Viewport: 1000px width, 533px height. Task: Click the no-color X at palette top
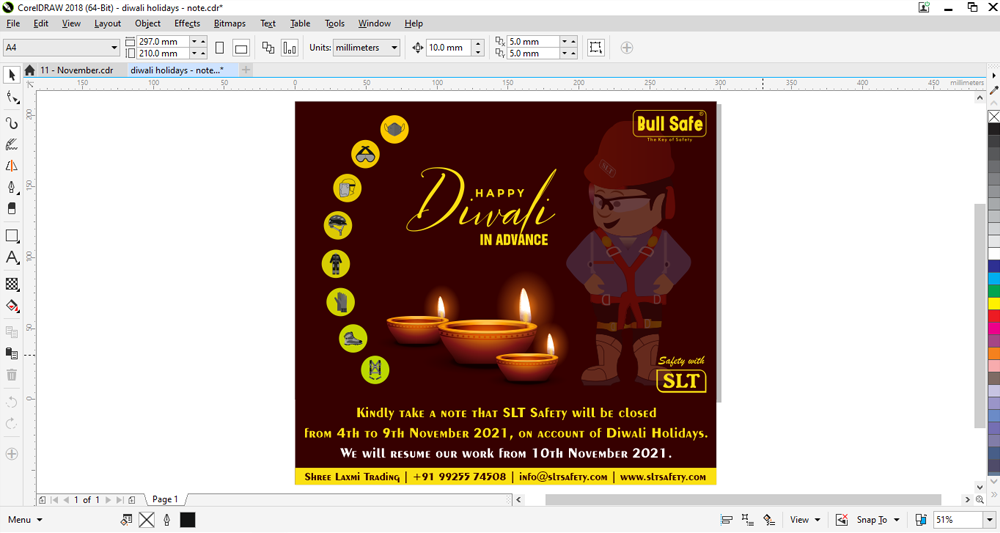994,116
